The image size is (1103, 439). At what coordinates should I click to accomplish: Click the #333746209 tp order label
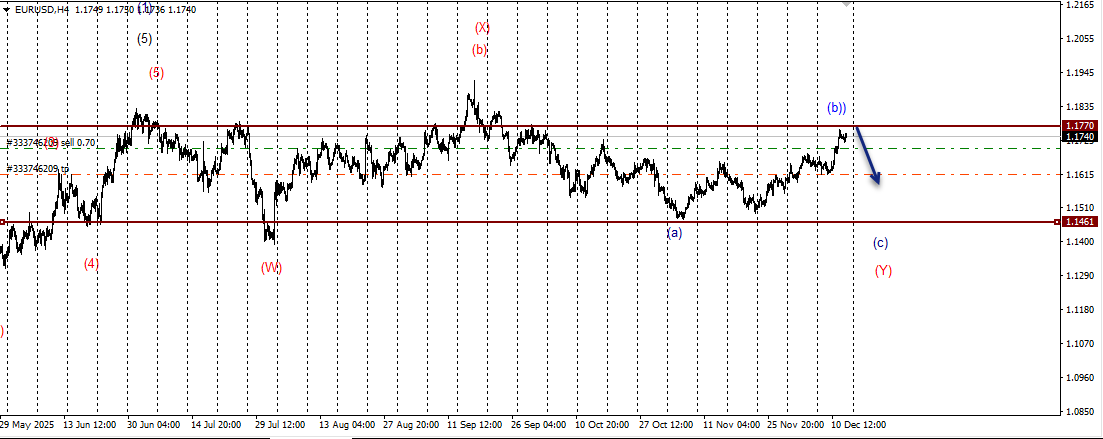click(38, 169)
